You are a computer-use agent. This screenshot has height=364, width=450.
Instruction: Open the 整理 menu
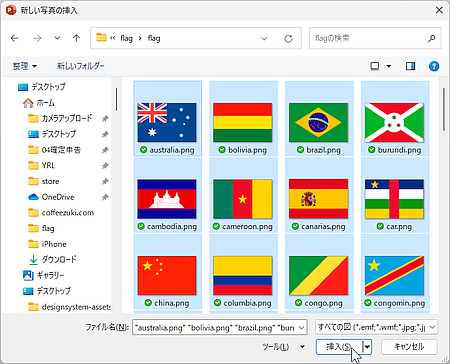pyautogui.click(x=25, y=66)
